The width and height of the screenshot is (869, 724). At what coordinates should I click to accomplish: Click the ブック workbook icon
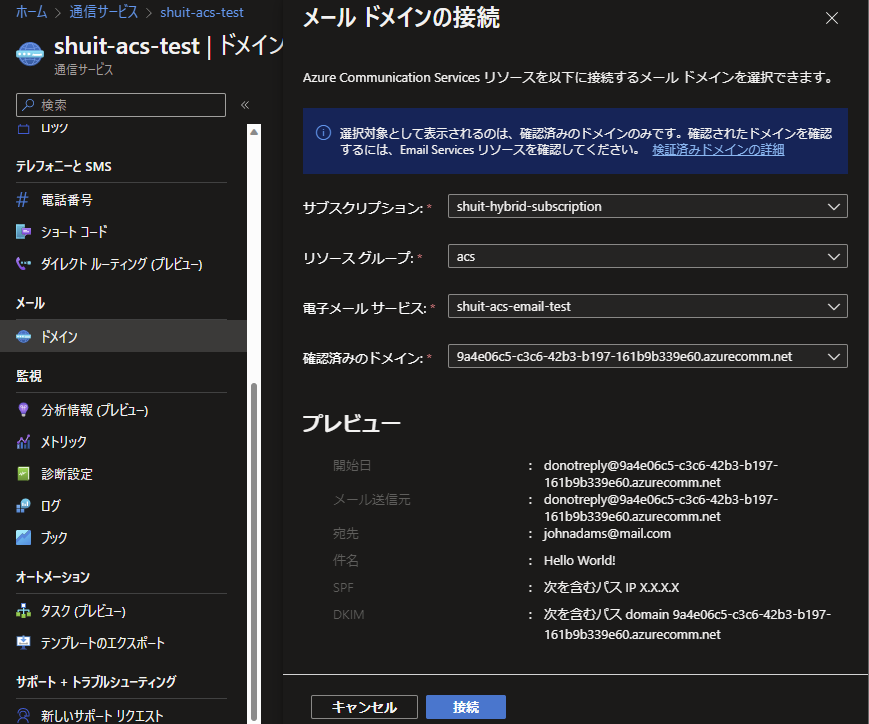(23, 537)
